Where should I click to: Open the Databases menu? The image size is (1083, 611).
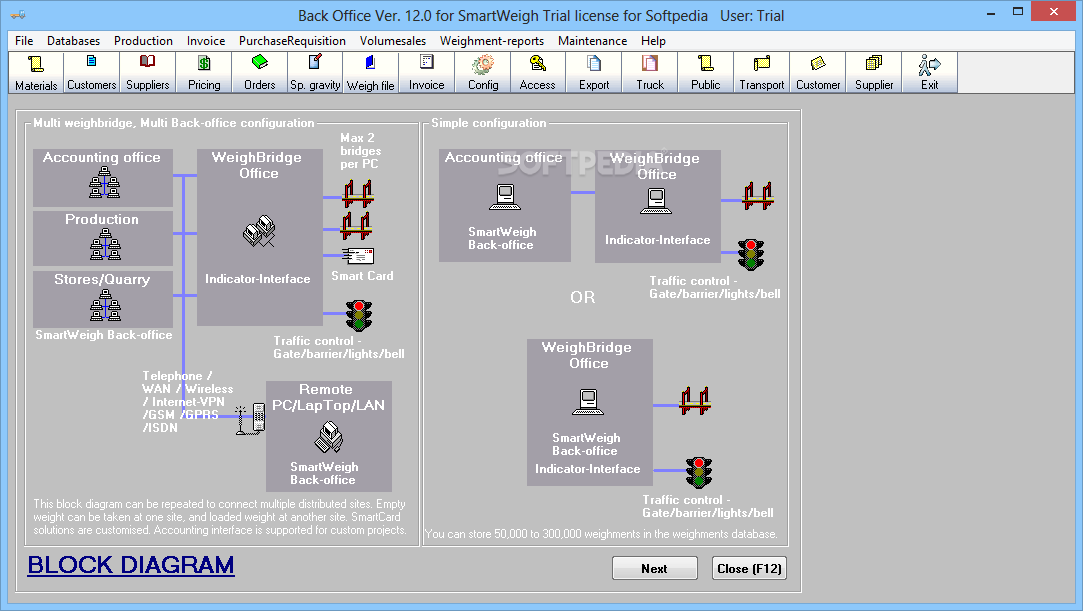pos(73,41)
